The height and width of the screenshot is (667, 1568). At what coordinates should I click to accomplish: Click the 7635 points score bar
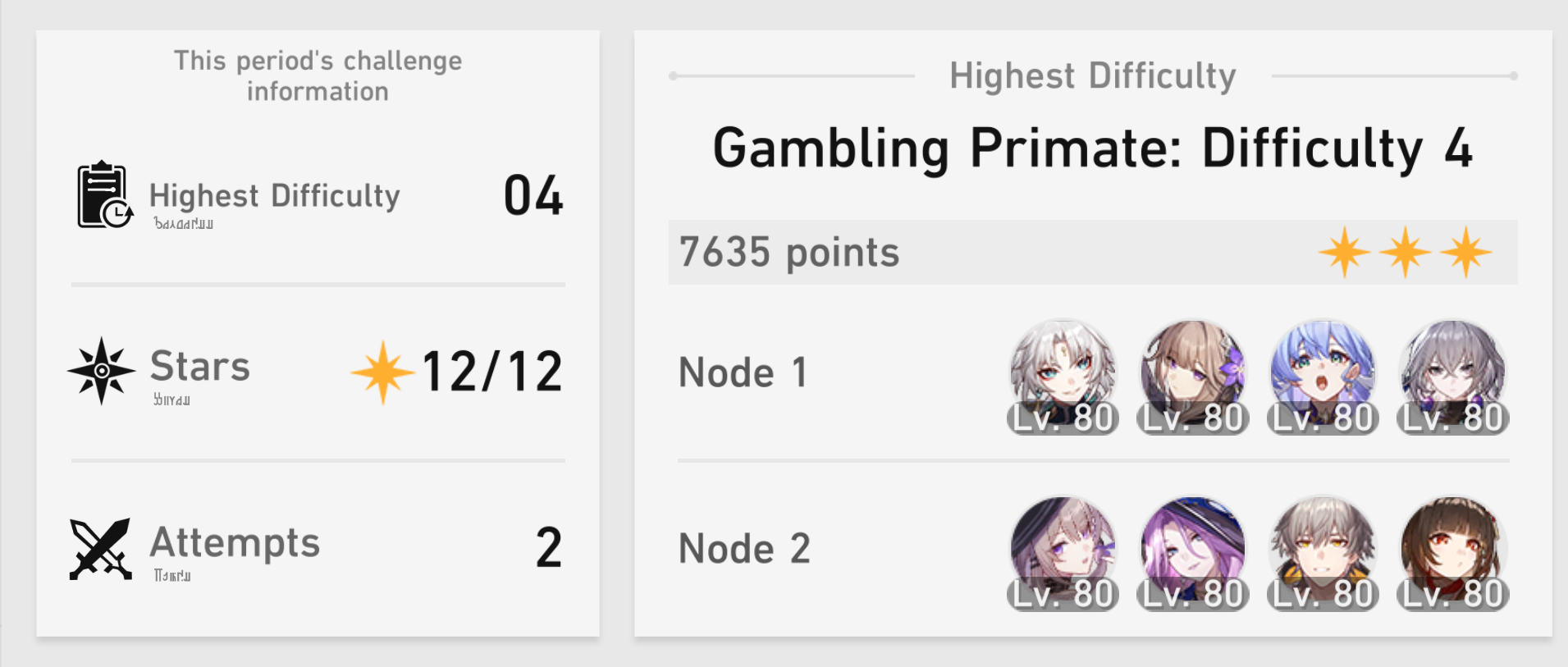pos(1093,252)
